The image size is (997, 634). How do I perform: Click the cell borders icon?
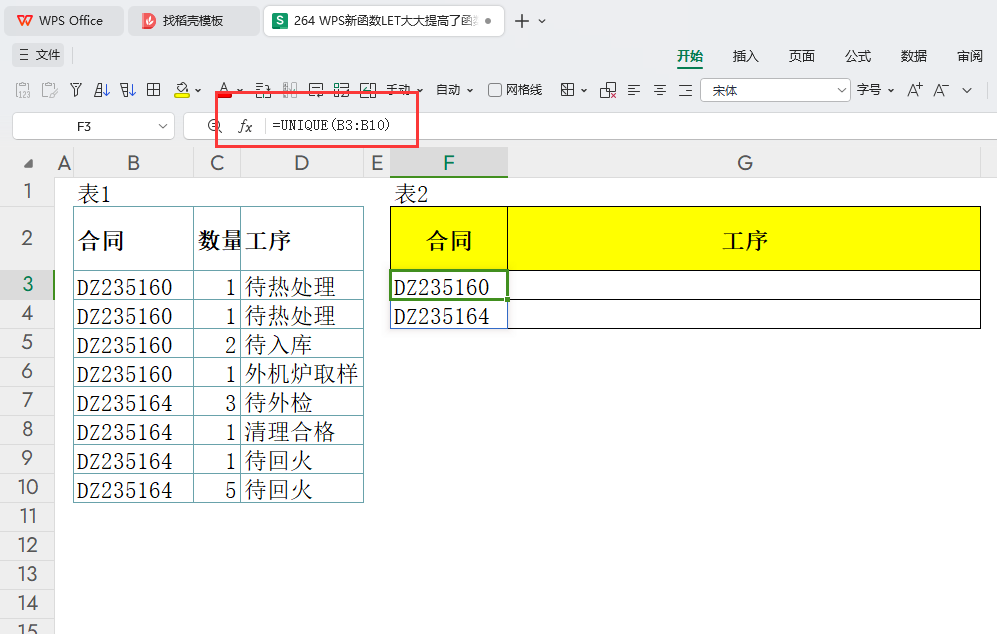click(x=568, y=90)
